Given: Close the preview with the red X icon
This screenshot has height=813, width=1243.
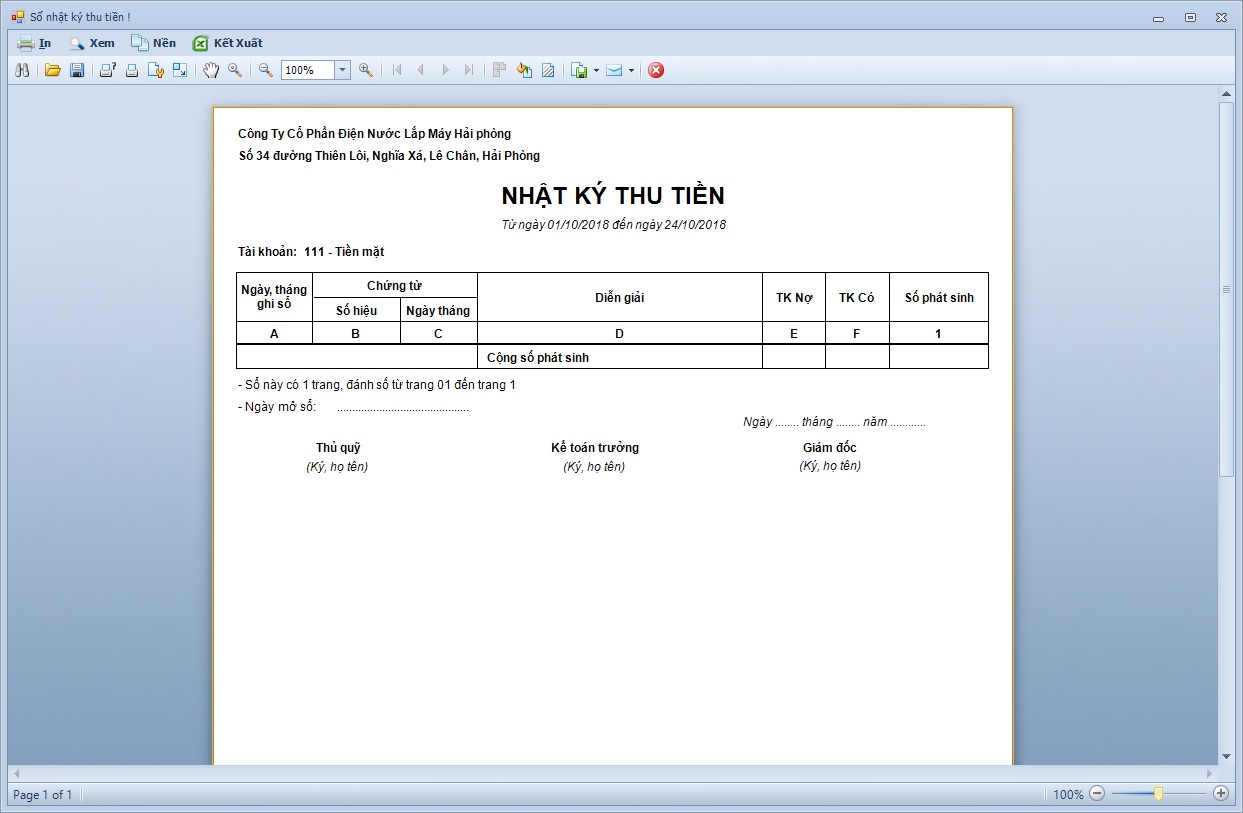Looking at the screenshot, I should pos(656,70).
